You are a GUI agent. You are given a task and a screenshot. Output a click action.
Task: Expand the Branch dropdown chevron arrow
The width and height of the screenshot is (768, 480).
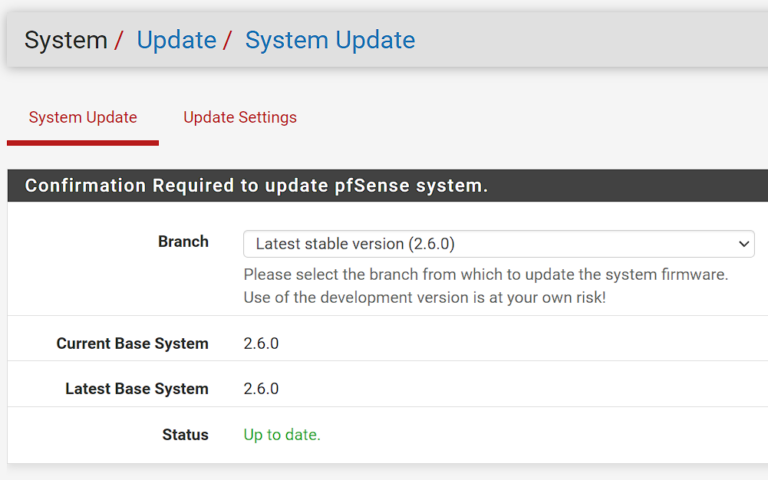coord(743,244)
